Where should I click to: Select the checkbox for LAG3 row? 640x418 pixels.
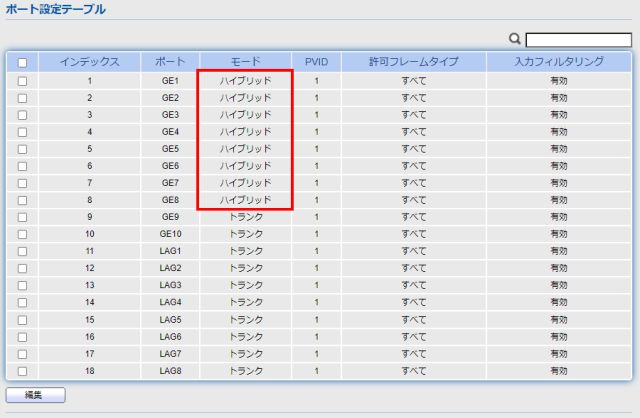22,286
